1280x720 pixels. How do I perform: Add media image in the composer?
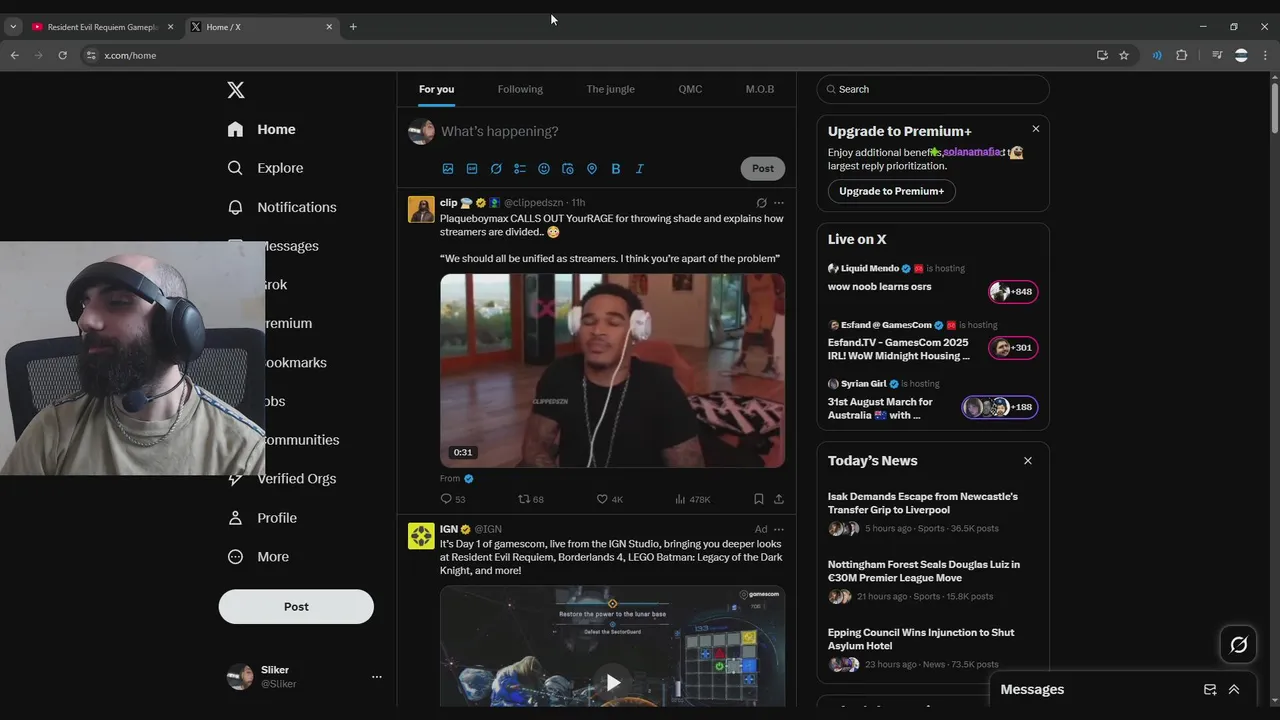pyautogui.click(x=448, y=169)
